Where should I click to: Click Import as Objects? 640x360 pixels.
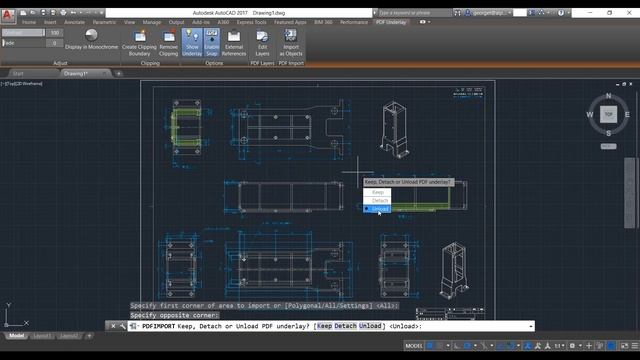coord(291,42)
